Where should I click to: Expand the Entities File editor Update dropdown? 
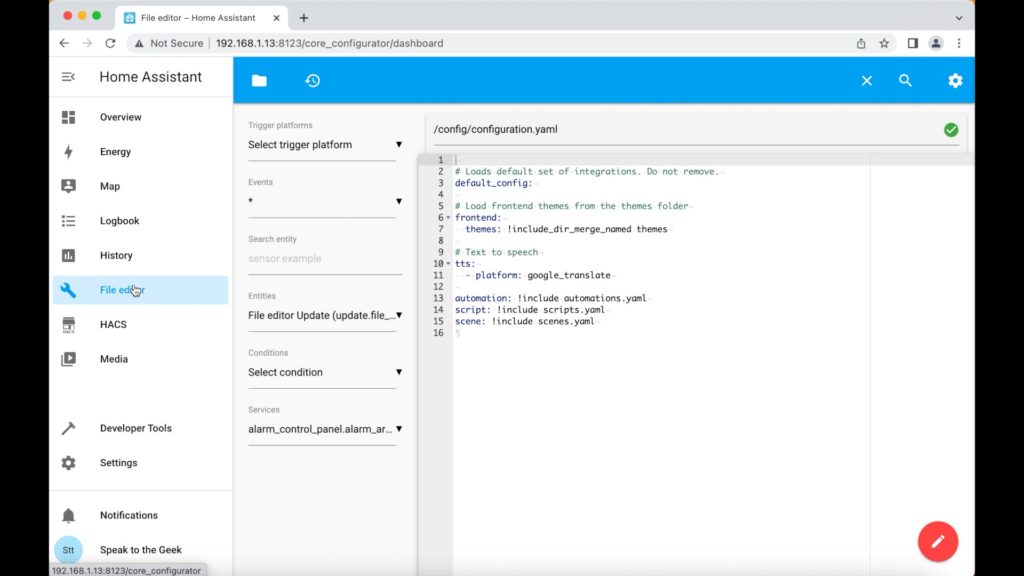tap(325, 315)
